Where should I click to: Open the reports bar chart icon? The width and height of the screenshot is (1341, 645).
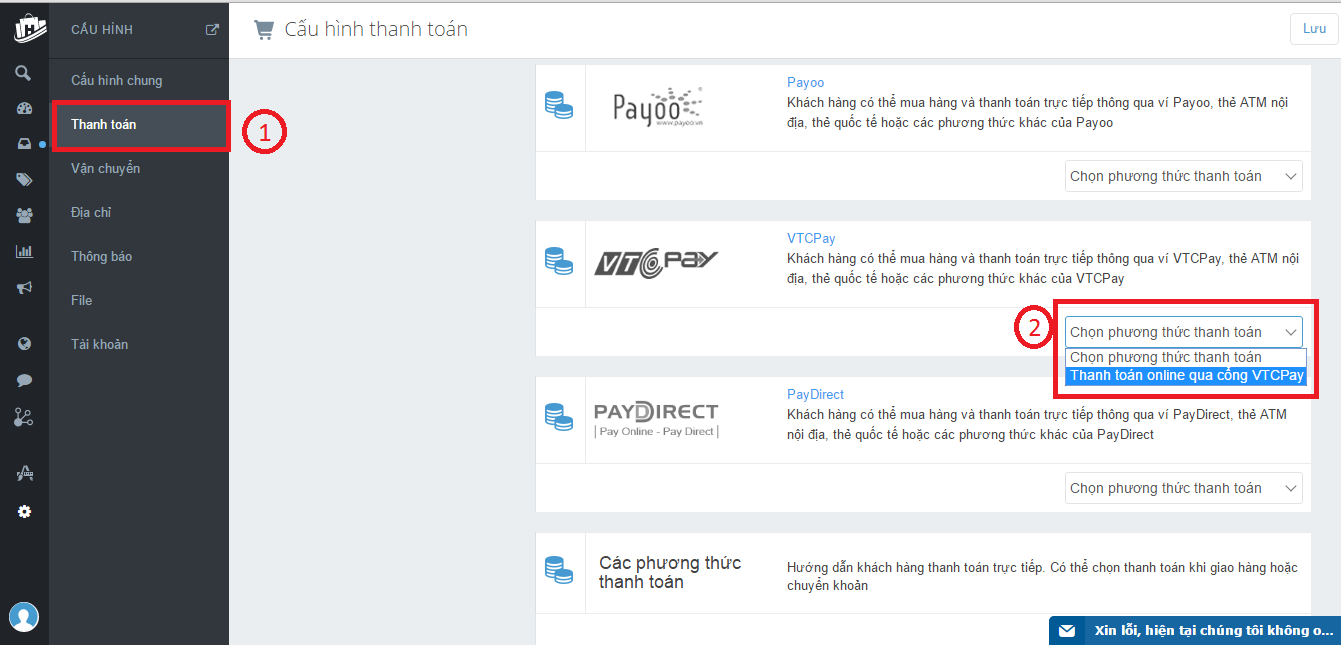point(24,251)
